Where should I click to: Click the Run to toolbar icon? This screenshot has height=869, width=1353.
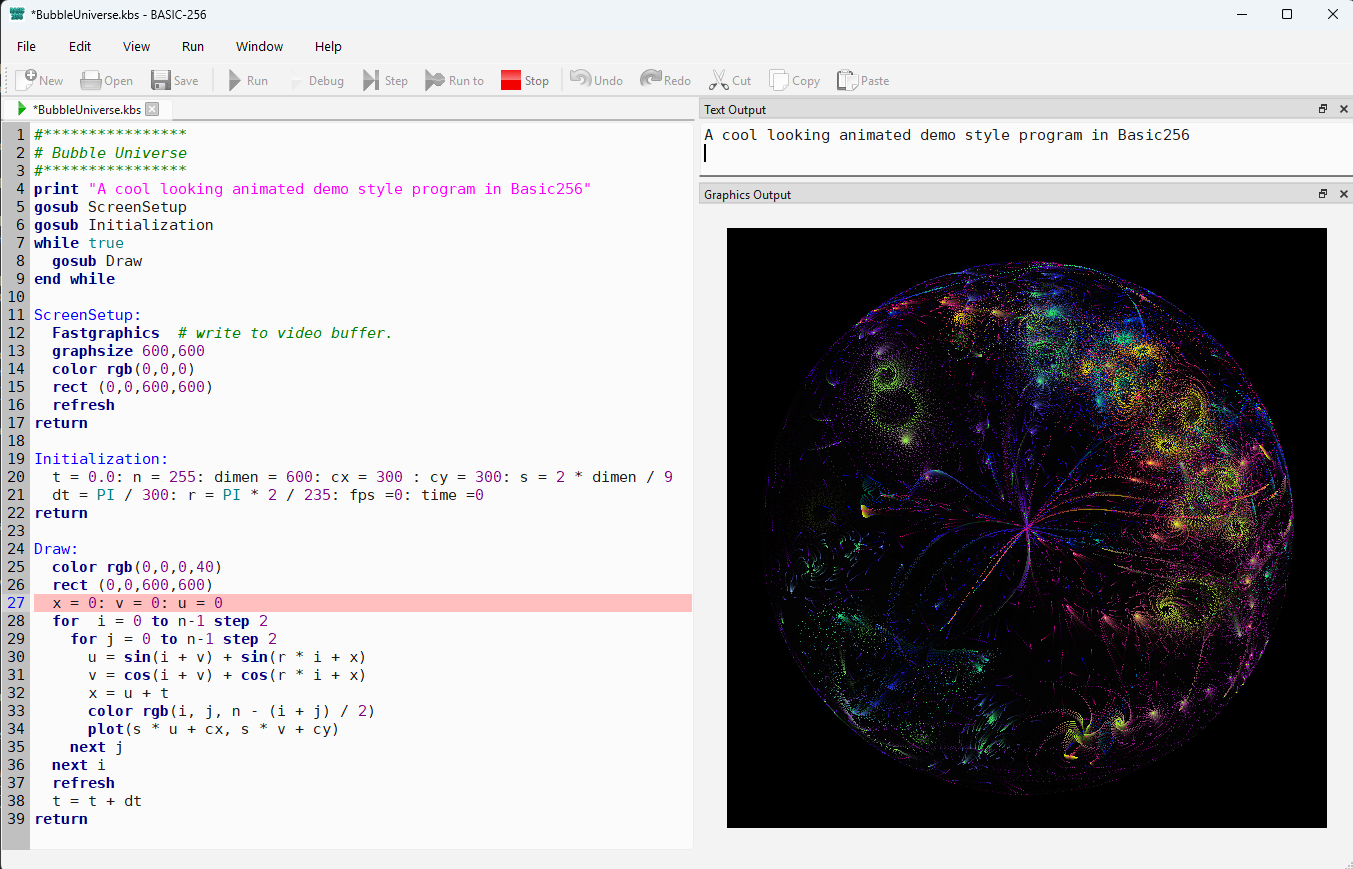[x=454, y=80]
